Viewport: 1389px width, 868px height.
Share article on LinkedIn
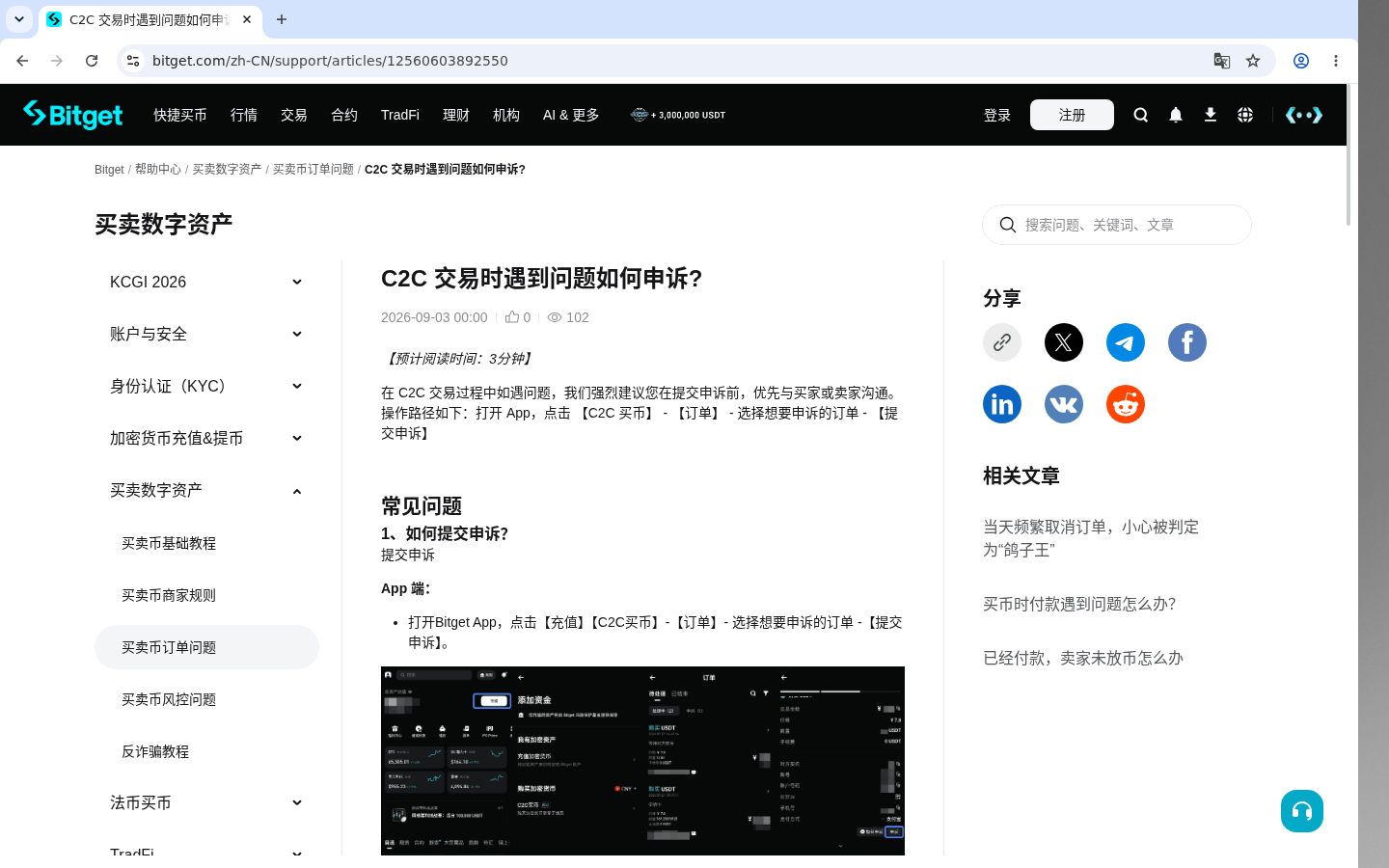(x=1002, y=404)
